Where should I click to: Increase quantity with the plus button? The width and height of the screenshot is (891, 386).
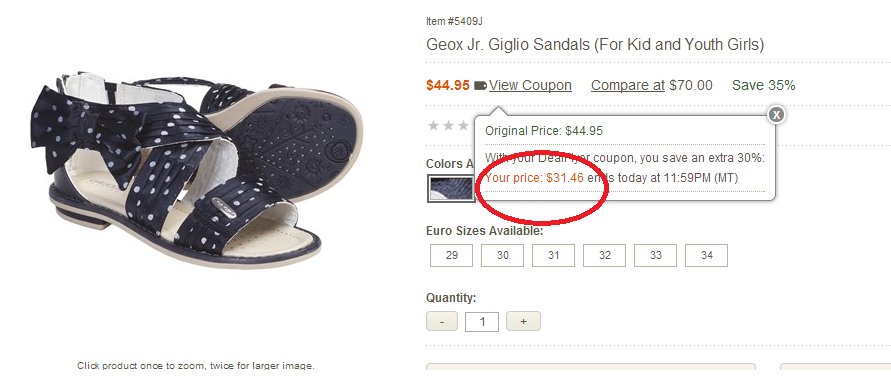tap(523, 321)
